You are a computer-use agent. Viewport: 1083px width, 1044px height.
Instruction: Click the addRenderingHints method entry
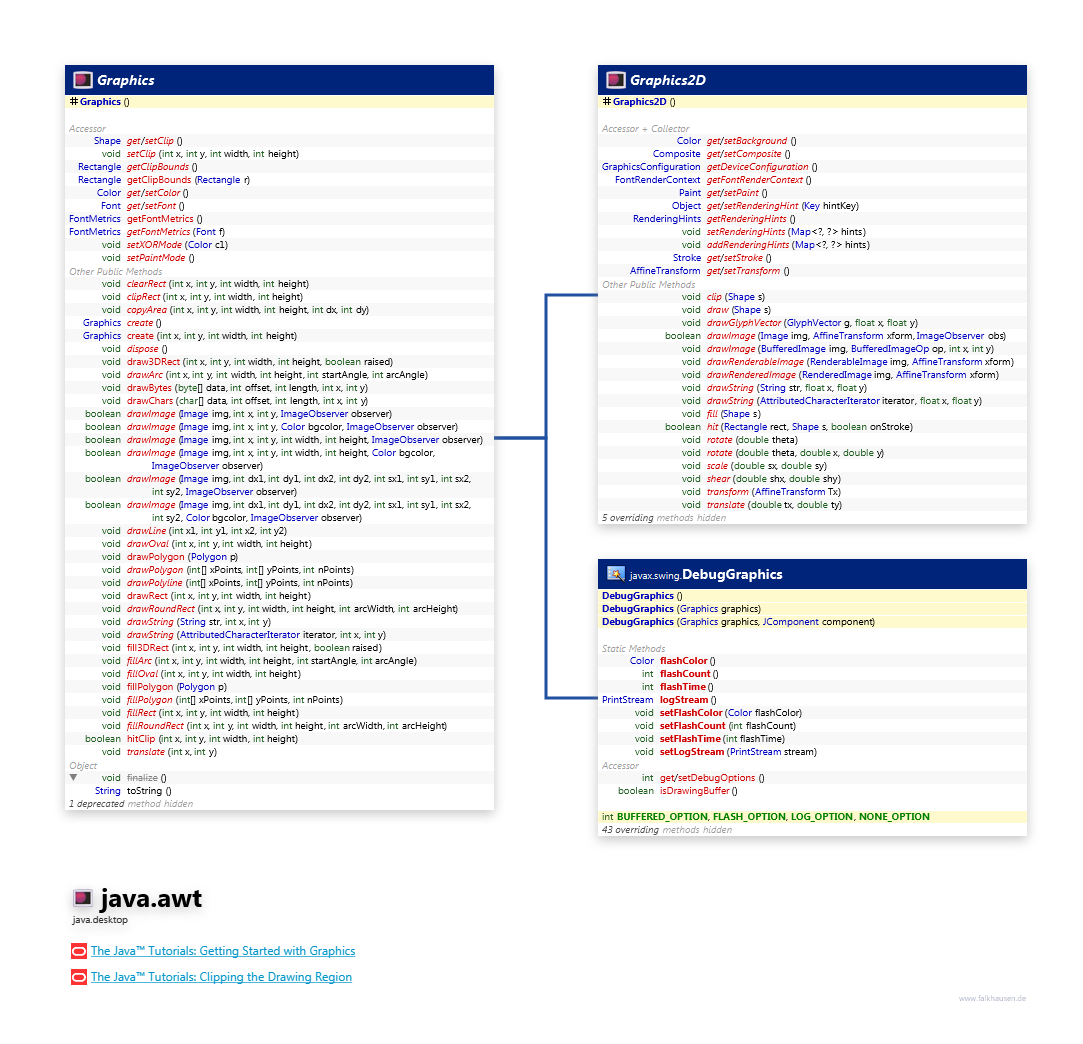[748, 245]
